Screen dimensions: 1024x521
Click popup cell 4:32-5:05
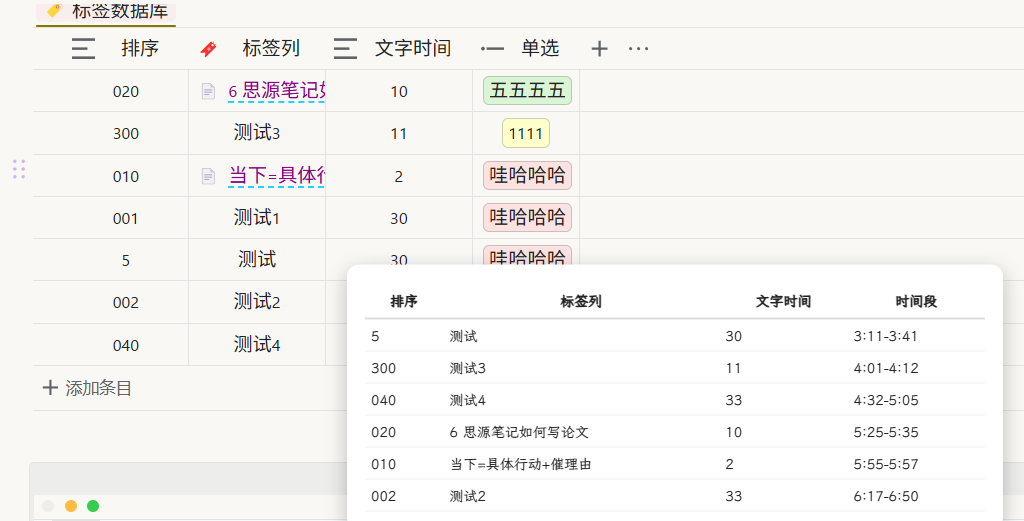(x=886, y=400)
